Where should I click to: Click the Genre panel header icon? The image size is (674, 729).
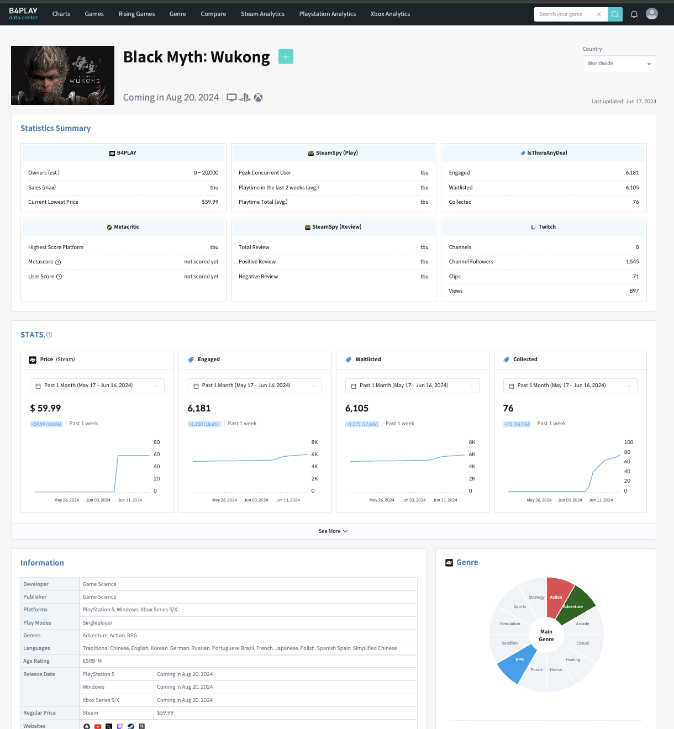point(449,563)
